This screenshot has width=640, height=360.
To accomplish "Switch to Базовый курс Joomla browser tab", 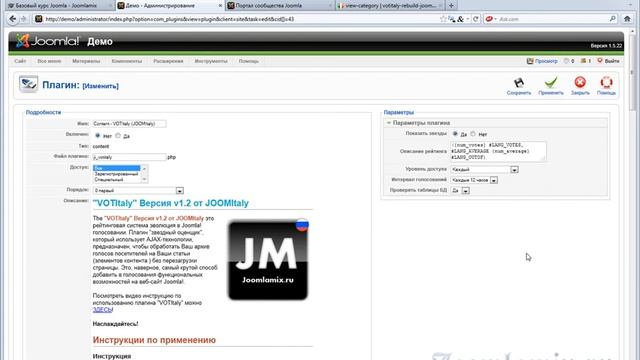I will point(59,6).
